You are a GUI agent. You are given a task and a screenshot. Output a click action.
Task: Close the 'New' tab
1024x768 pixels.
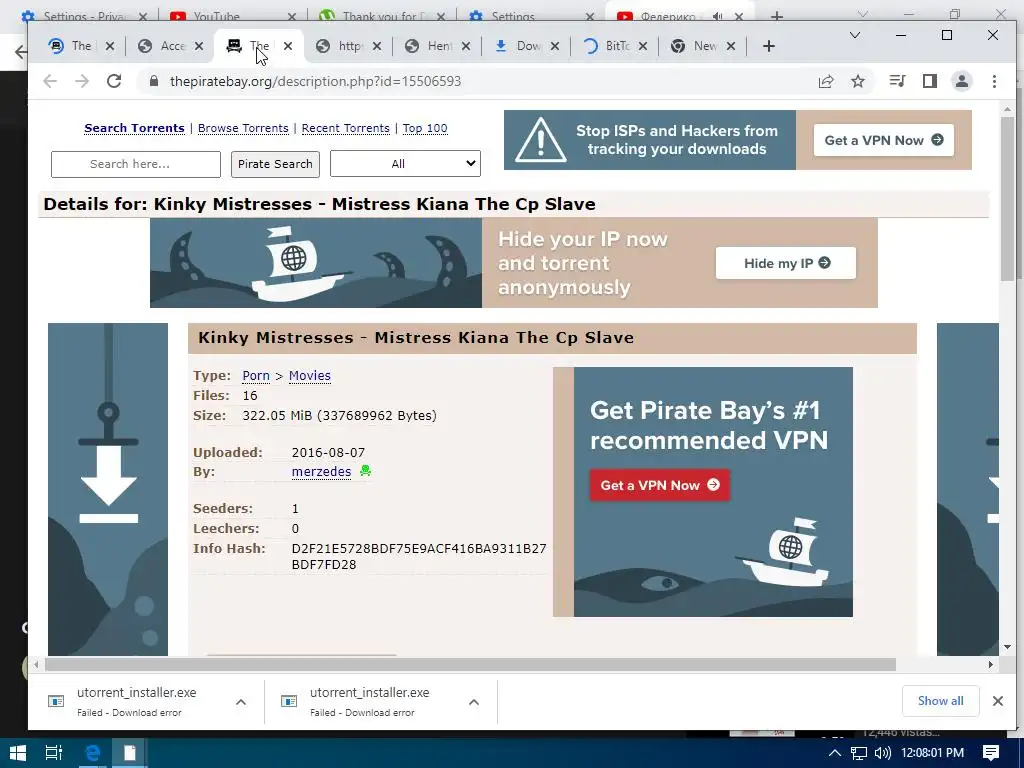pyautogui.click(x=731, y=46)
